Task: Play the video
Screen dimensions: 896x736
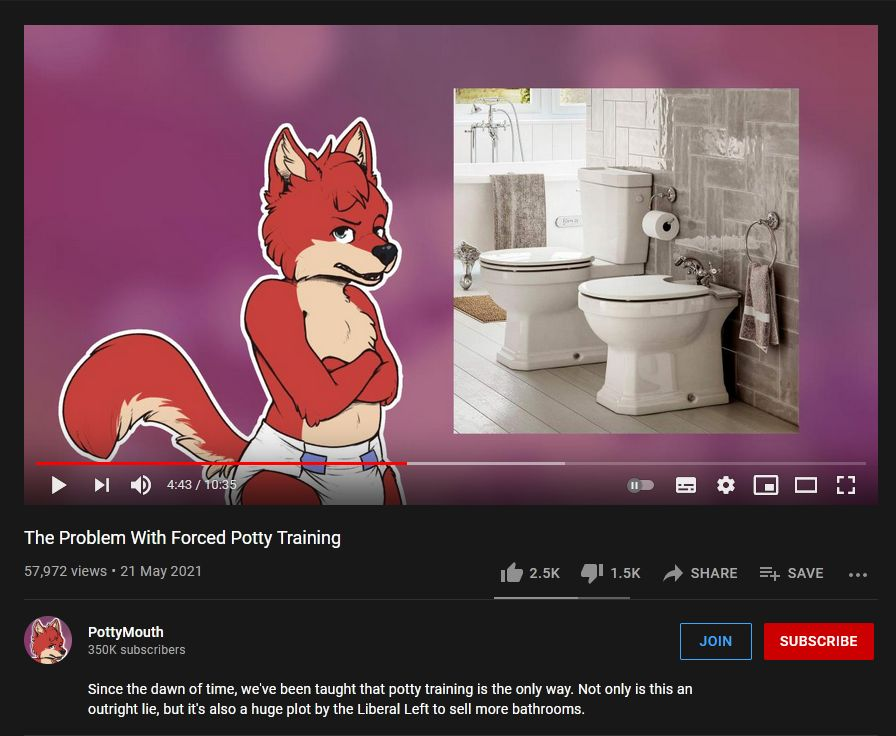Action: click(59, 485)
